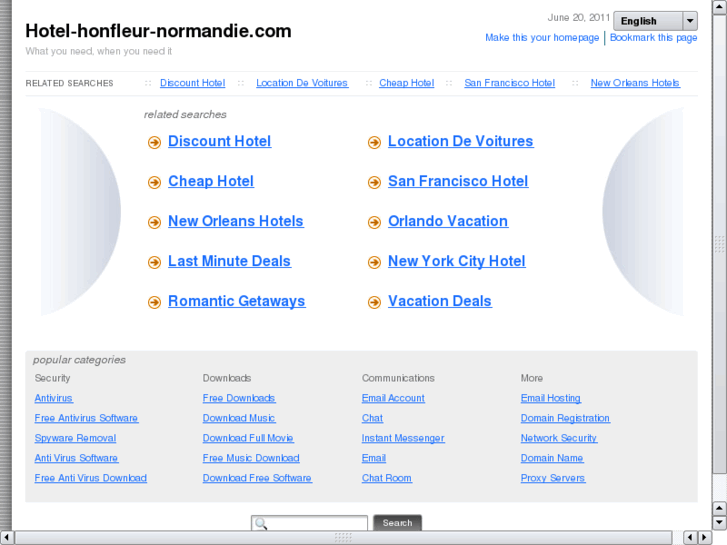Open the Antivirus category link
727x545 pixels.
point(53,398)
